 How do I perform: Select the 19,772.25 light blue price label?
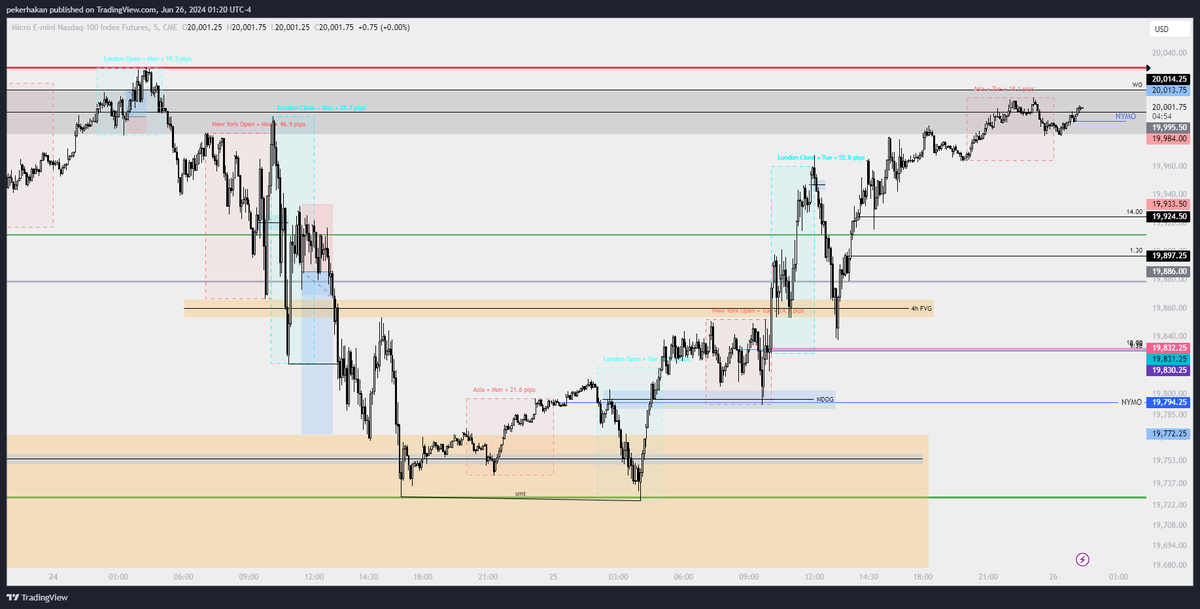(1169, 434)
